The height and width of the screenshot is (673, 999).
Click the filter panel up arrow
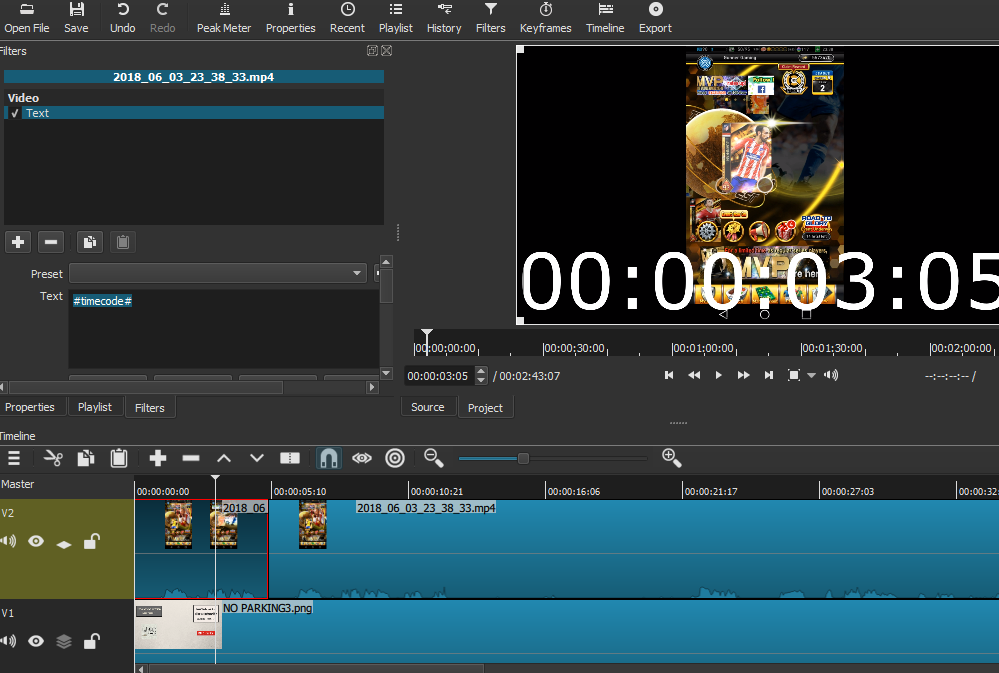[x=386, y=262]
